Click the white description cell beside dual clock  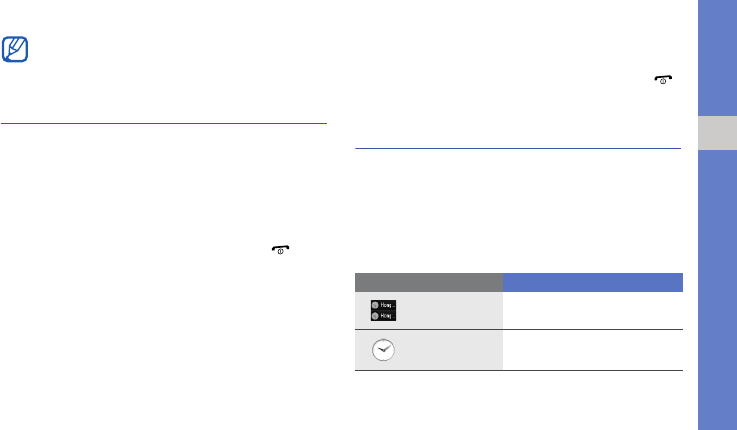(593, 310)
